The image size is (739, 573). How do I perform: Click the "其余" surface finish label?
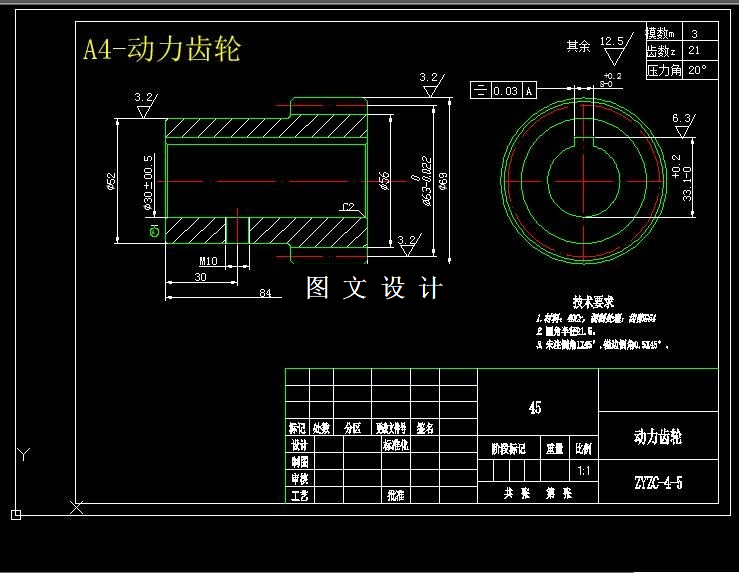pos(578,46)
